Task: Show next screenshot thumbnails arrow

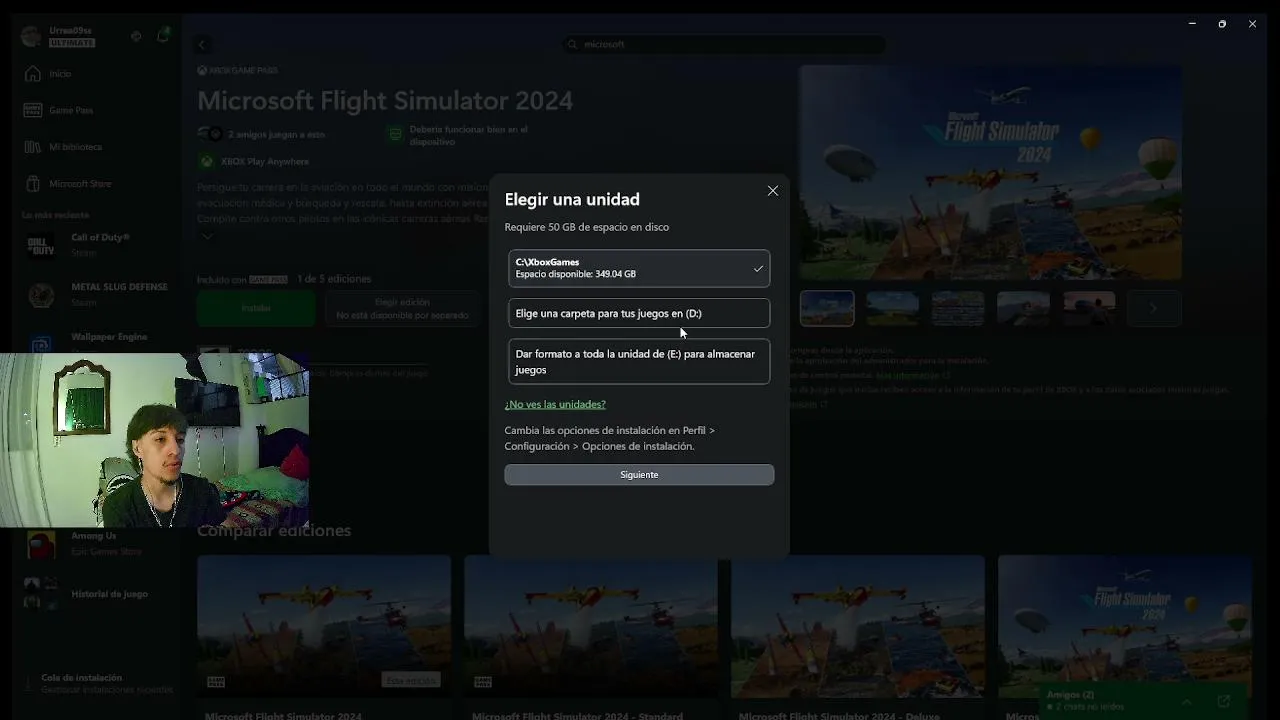Action: coord(1154,308)
